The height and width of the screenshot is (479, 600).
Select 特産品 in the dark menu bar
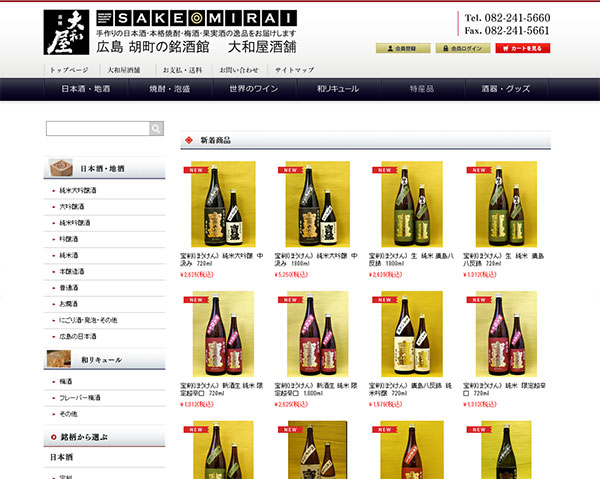pyautogui.click(x=422, y=89)
